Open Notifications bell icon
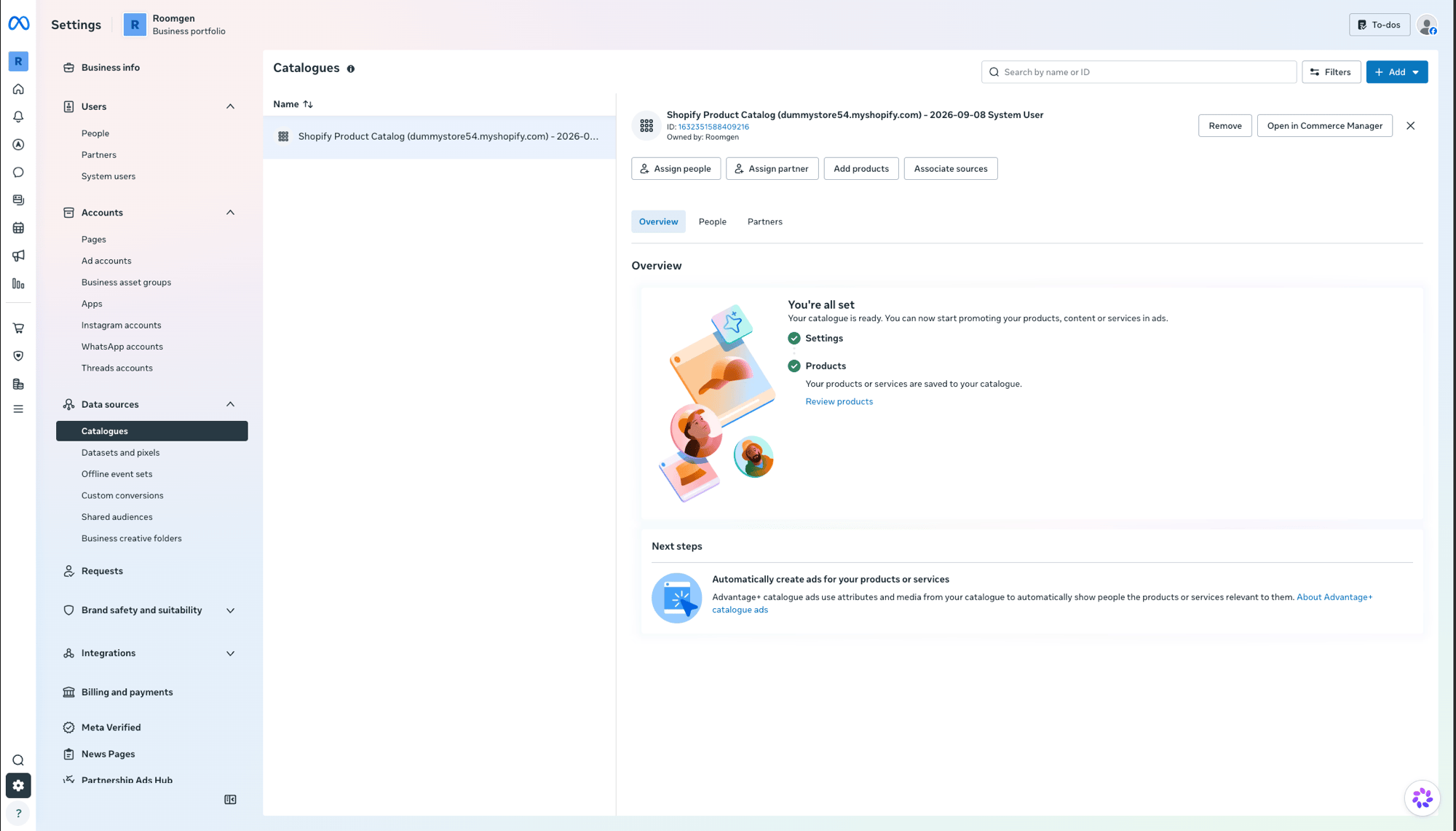The width and height of the screenshot is (1456, 831). [18, 117]
